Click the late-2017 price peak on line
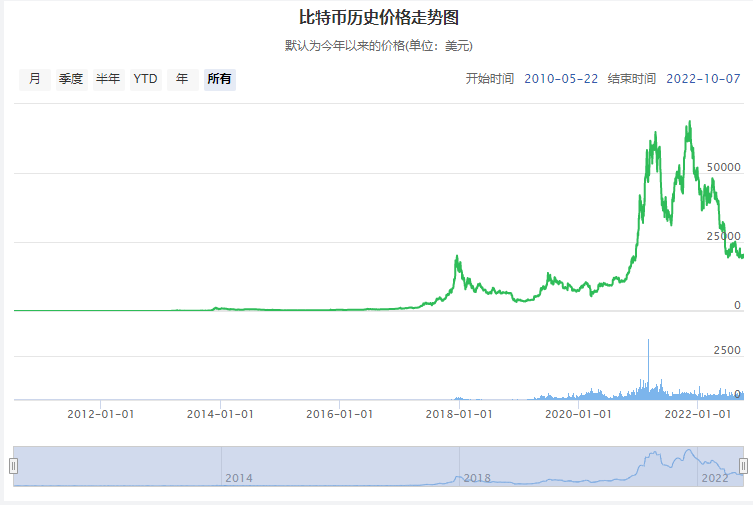This screenshot has width=753, height=505. (x=457, y=257)
